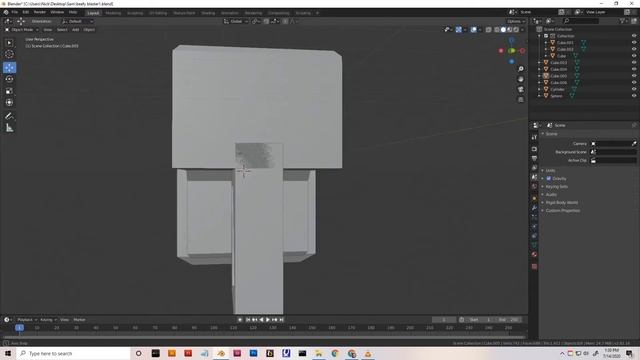
Task: Switch perspective/orthographic with the grid icon
Action: pyautogui.click(x=521, y=100)
